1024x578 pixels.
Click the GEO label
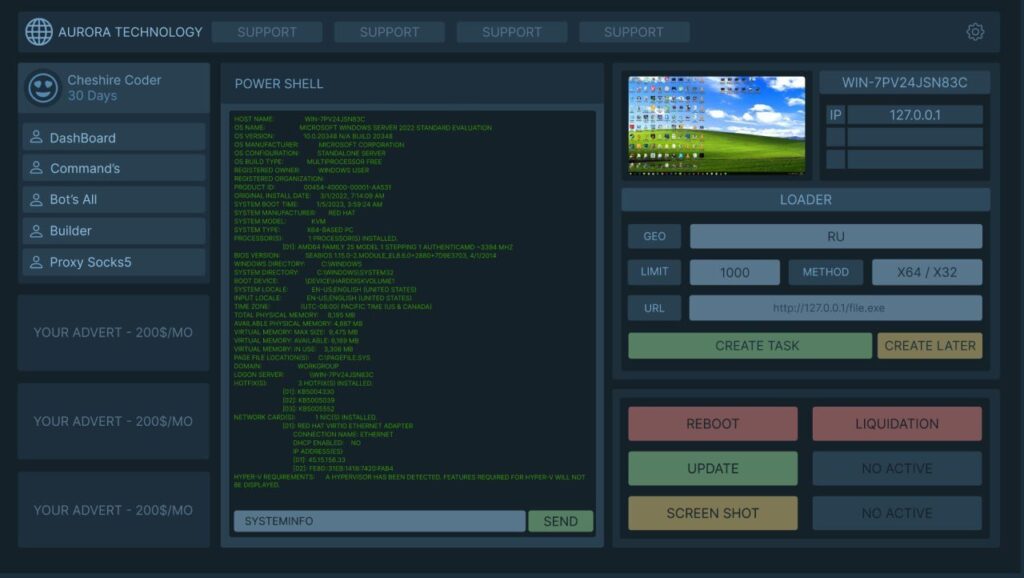654,236
